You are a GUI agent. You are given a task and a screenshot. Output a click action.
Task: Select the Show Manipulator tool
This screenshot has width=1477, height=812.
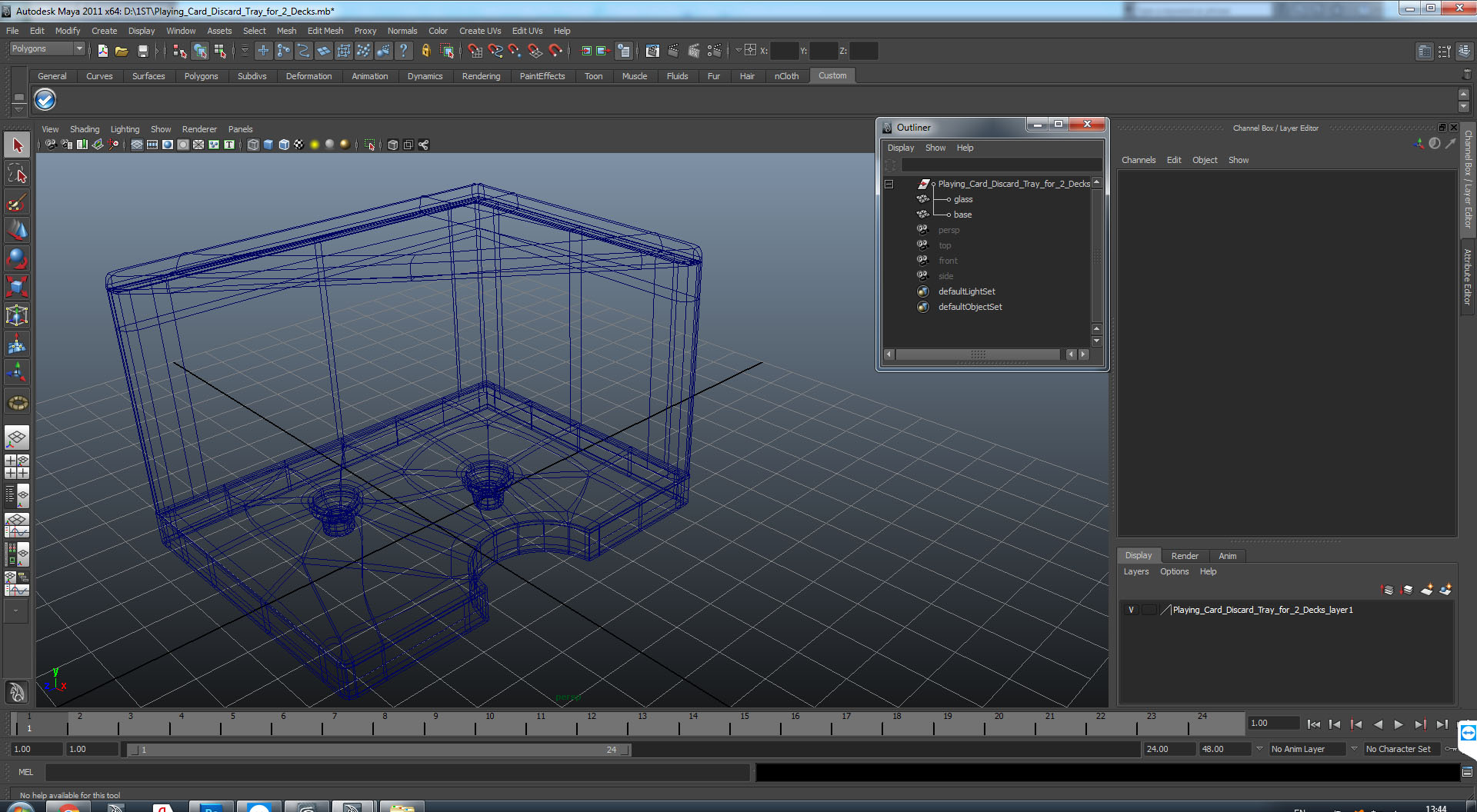pos(17,373)
